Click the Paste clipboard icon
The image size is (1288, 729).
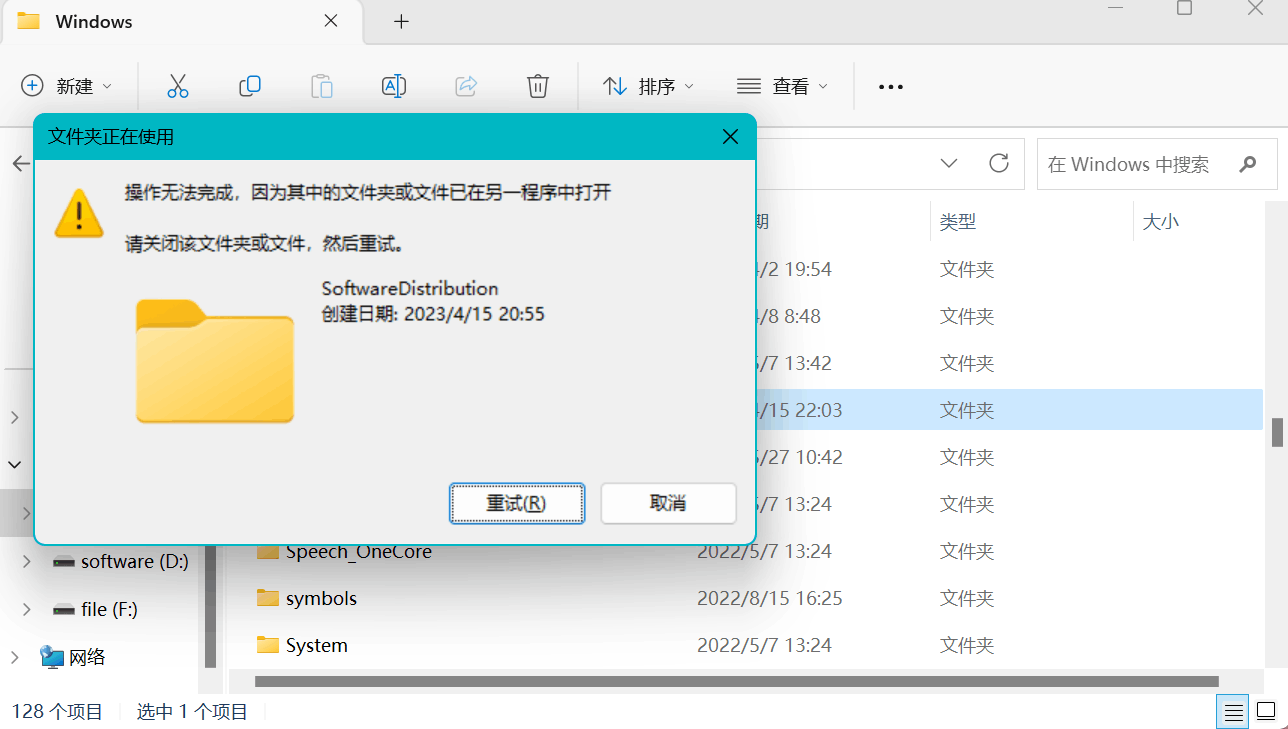coord(322,86)
